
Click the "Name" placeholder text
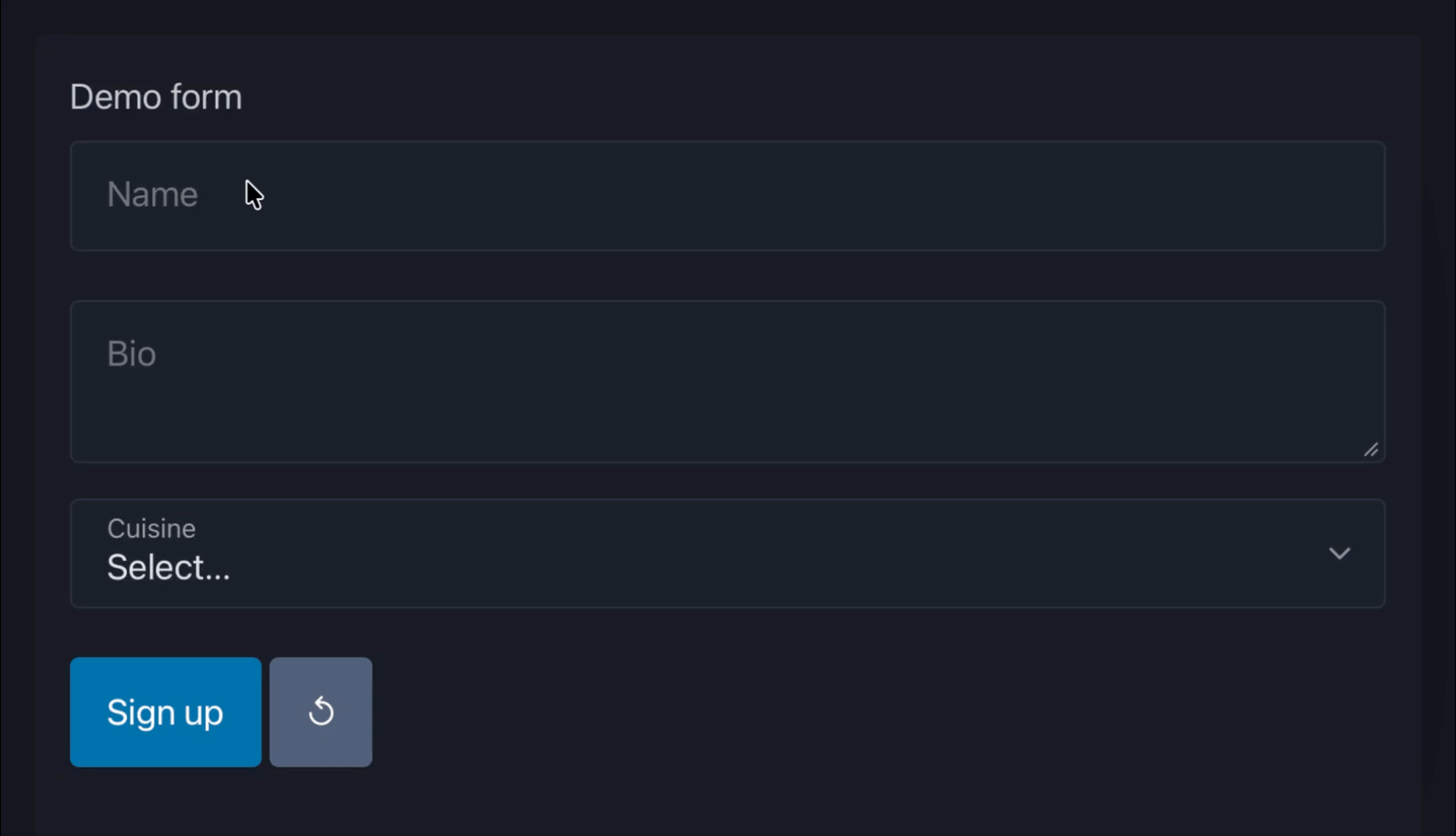click(x=152, y=194)
